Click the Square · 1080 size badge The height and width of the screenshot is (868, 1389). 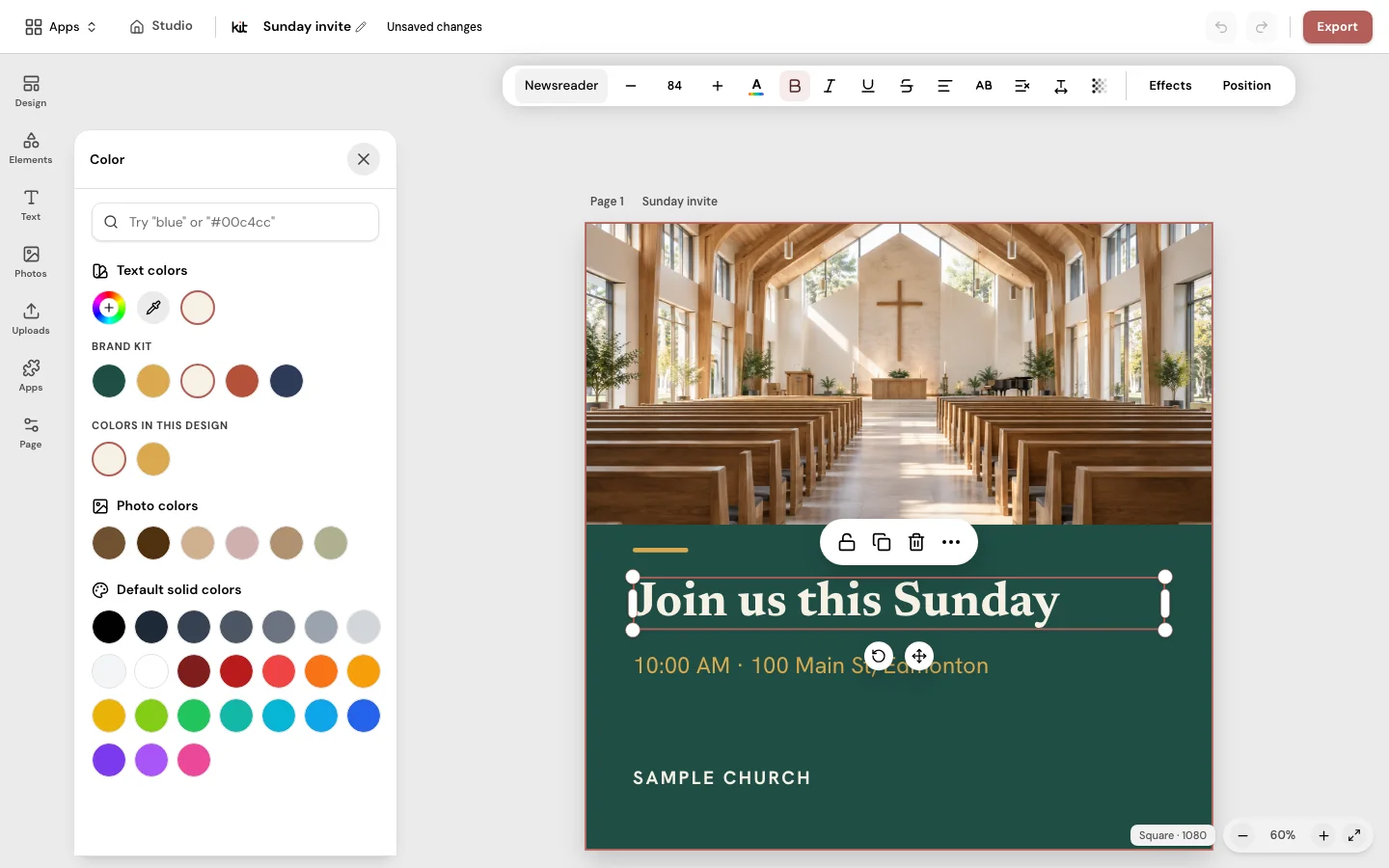[1172, 835]
